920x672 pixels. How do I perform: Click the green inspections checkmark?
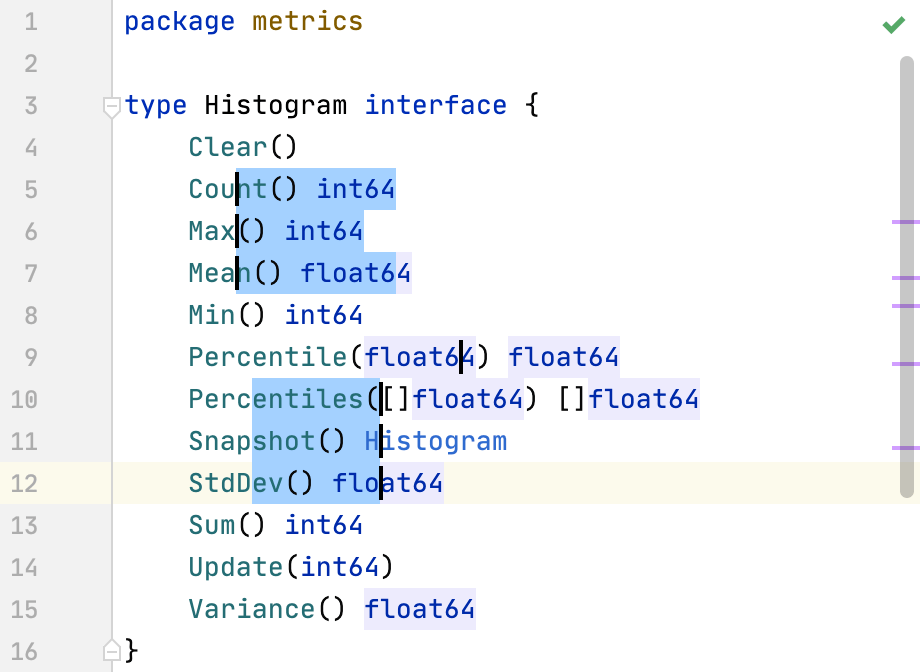(x=893, y=25)
